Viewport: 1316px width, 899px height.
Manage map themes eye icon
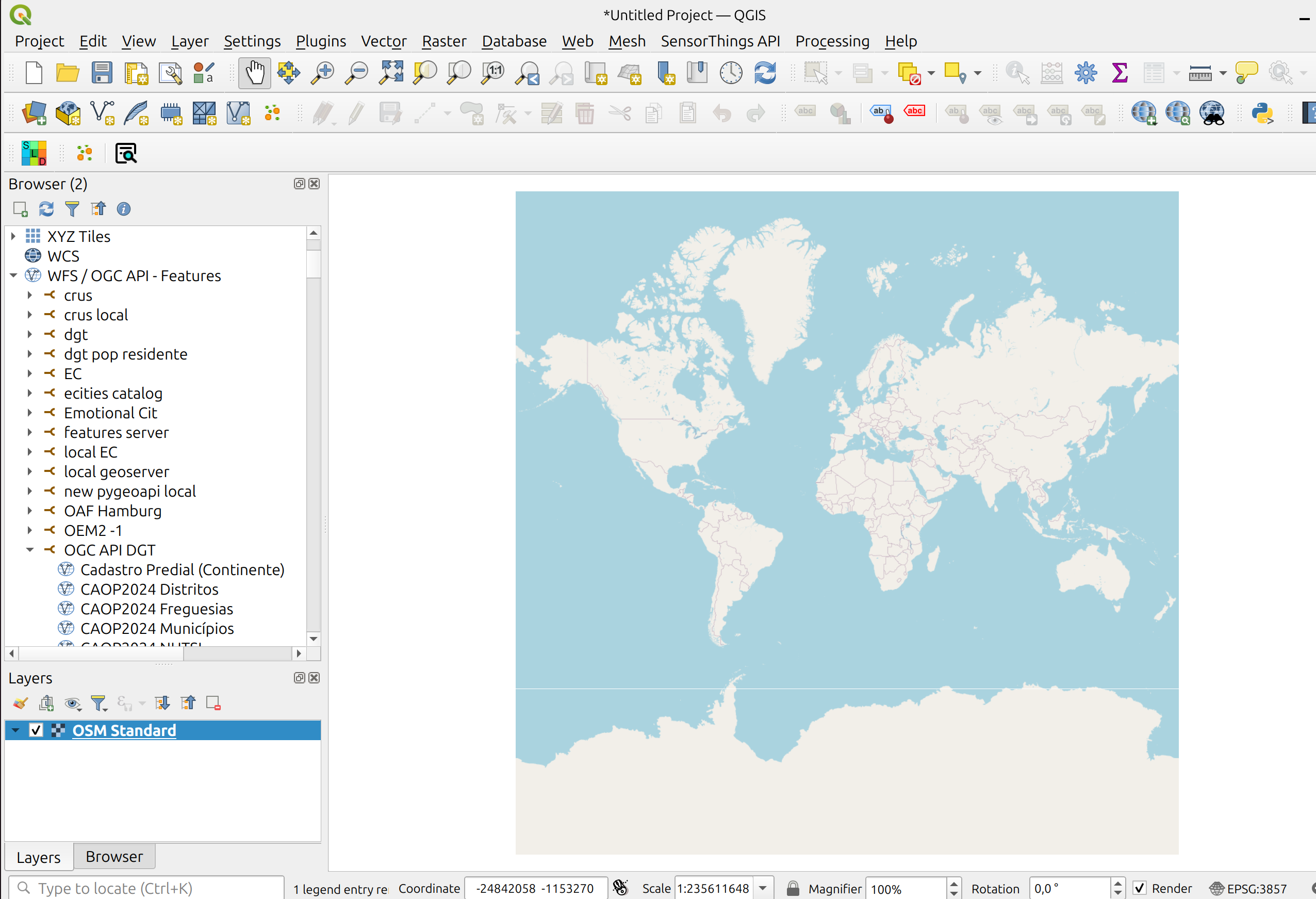click(73, 703)
